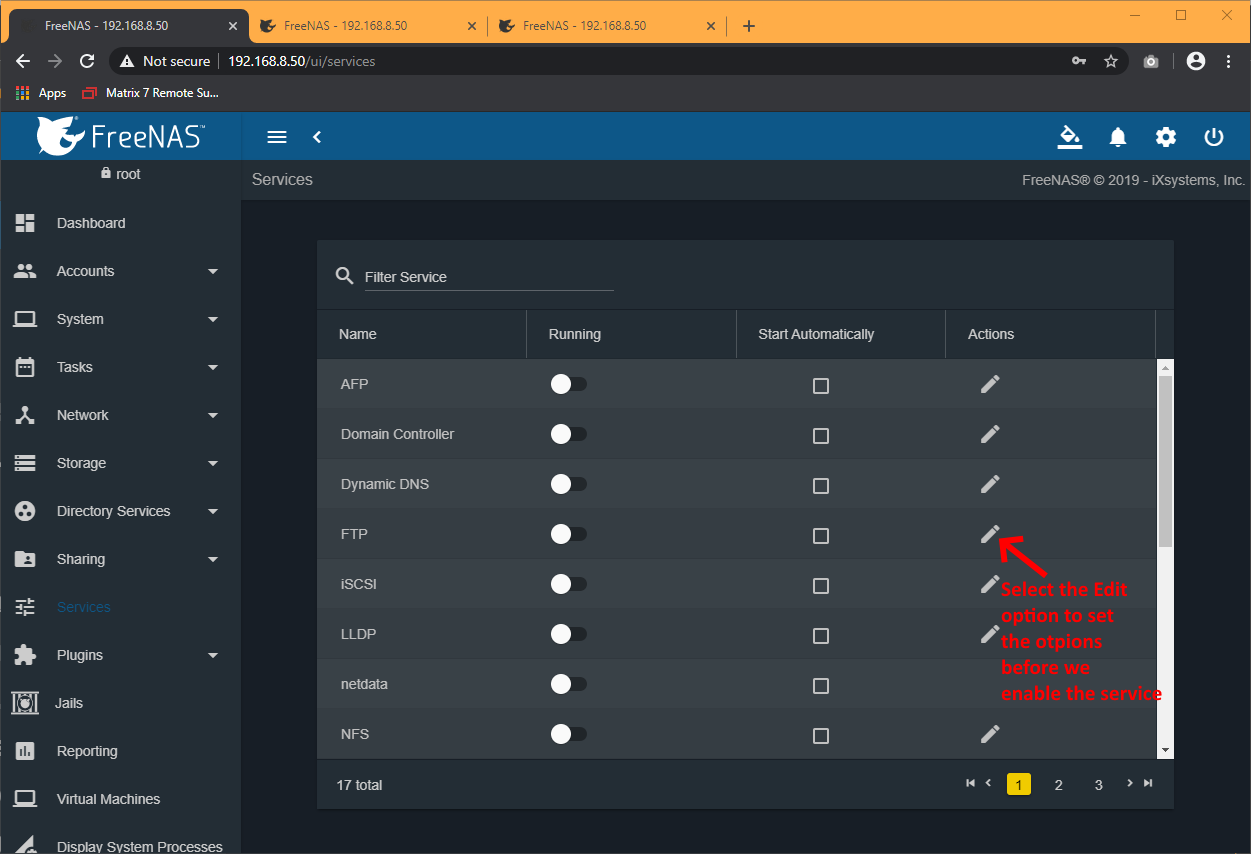Click the services table scrollbar thumb

[1165, 461]
